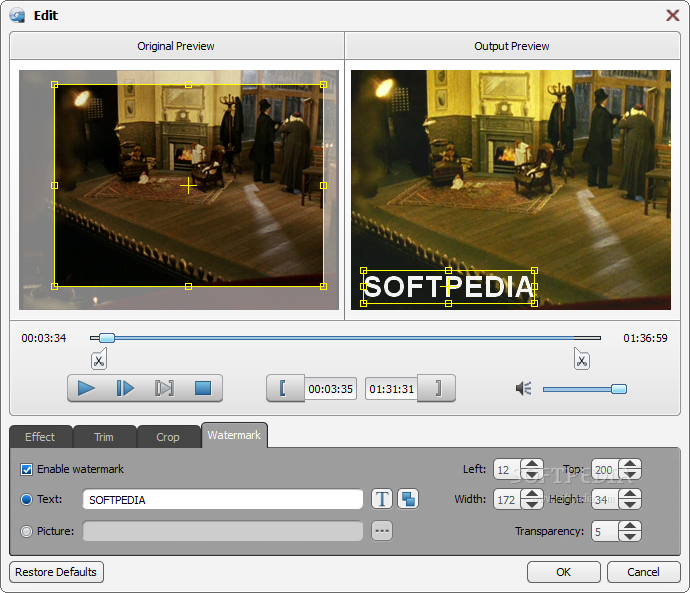Select right scissors trim marker

(x=582, y=359)
